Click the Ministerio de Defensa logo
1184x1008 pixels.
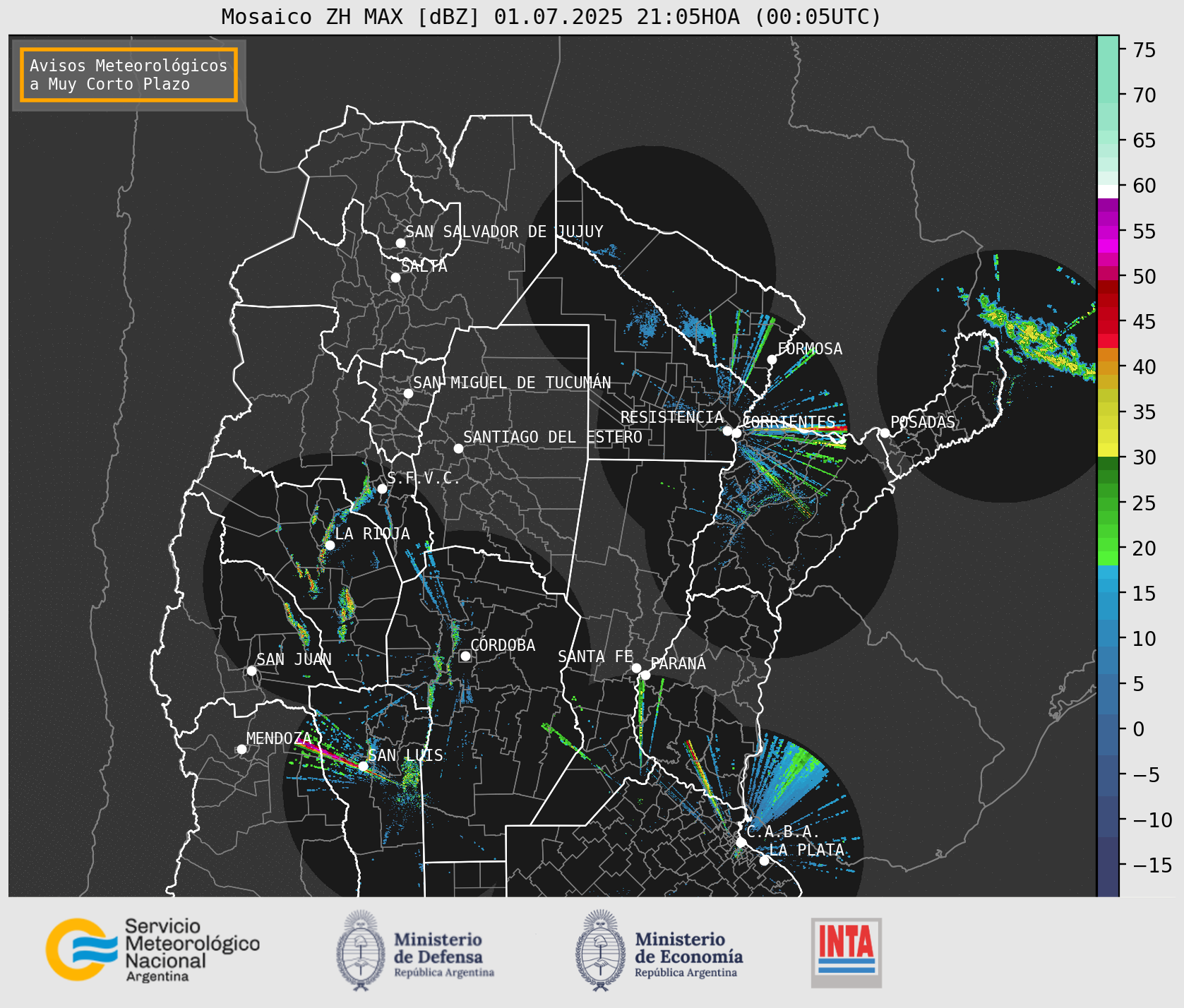[415, 951]
